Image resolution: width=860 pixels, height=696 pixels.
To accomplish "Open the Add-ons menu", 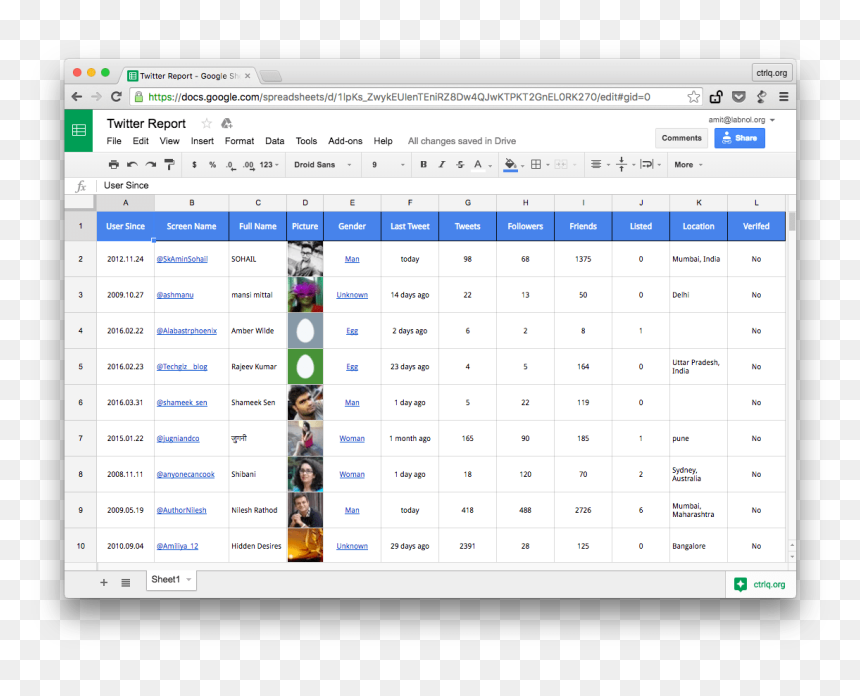I will (345, 141).
